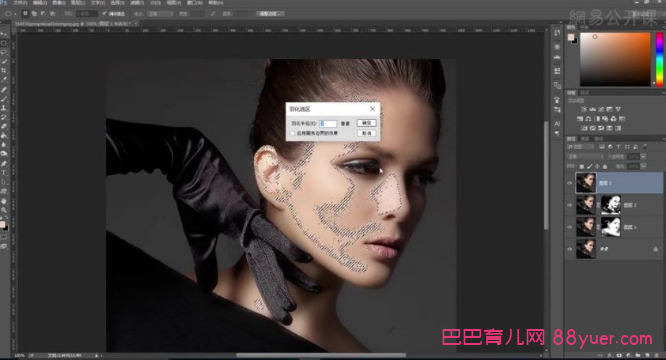Select the Horizontal Type tool
The width and height of the screenshot is (666, 360).
[4, 172]
